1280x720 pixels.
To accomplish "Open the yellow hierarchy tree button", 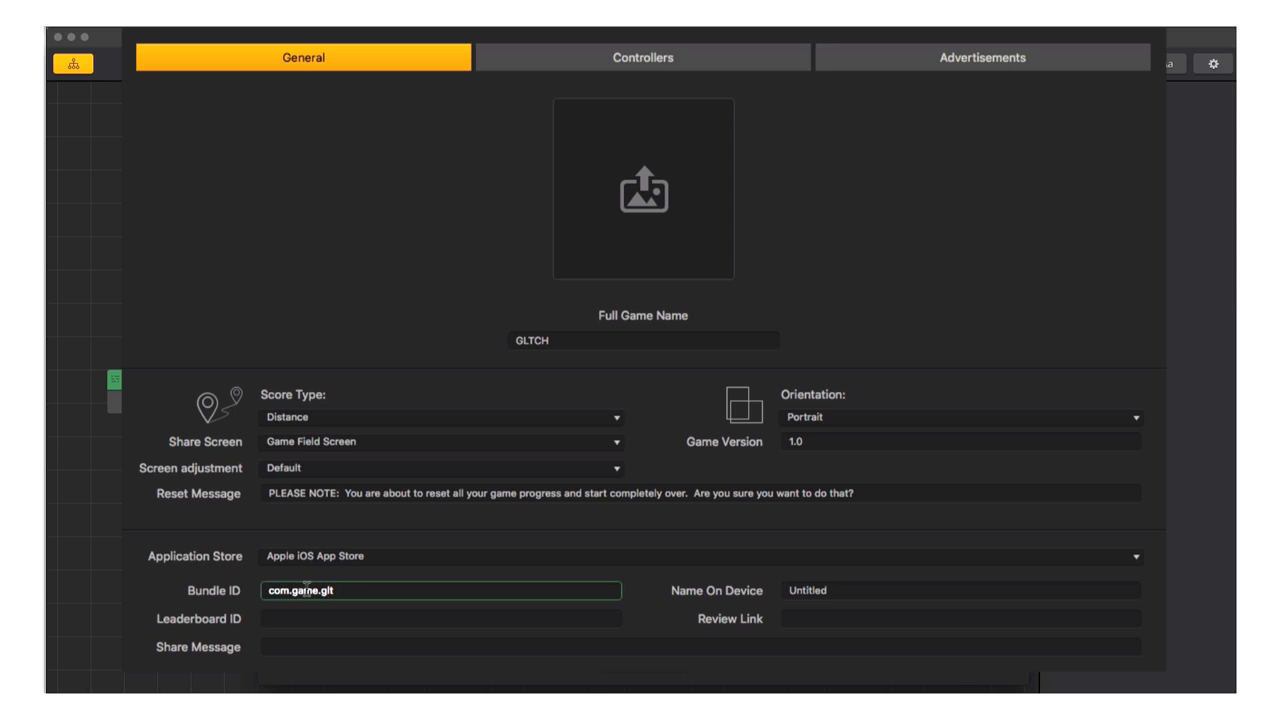I will [73, 63].
